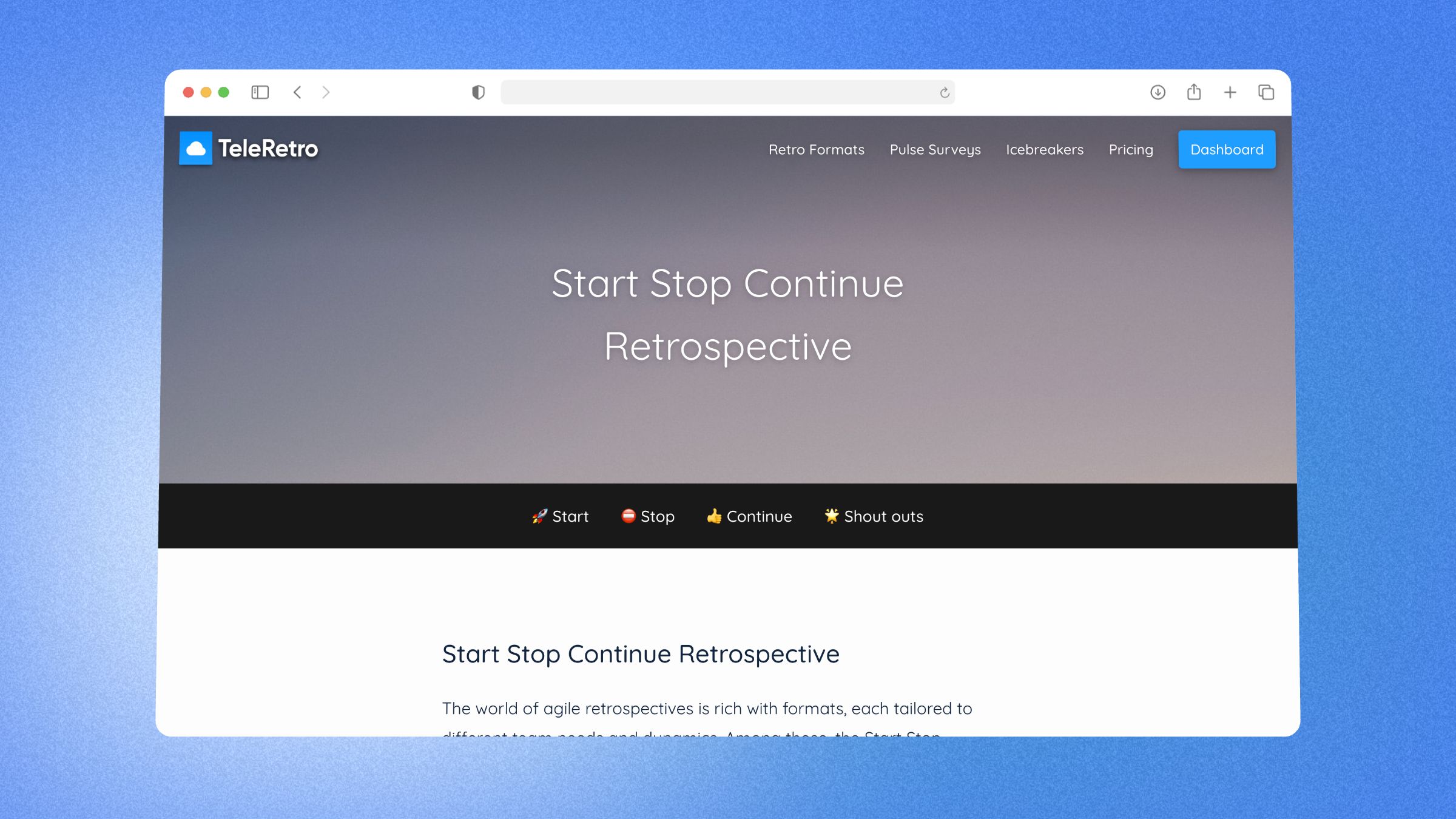Image resolution: width=1456 pixels, height=819 pixels.
Task: Open the Retro Formats navigation menu
Action: (x=817, y=149)
